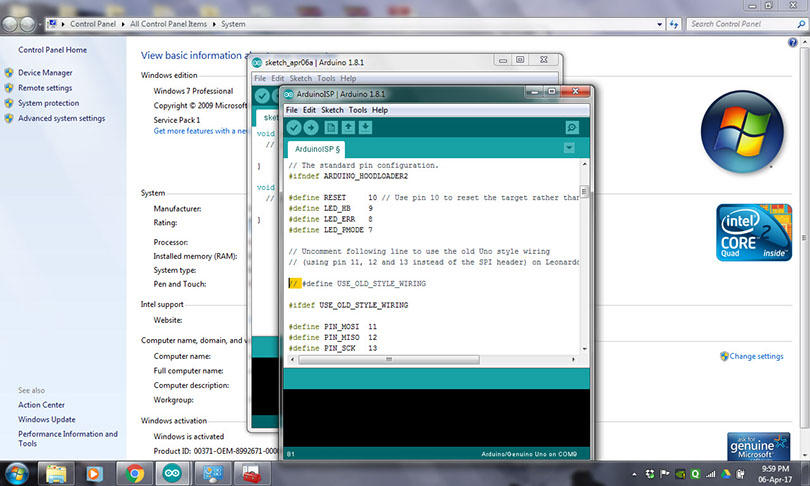Open Help menu in sketch_apr06a window
Image resolution: width=810 pixels, height=486 pixels.
(x=348, y=79)
